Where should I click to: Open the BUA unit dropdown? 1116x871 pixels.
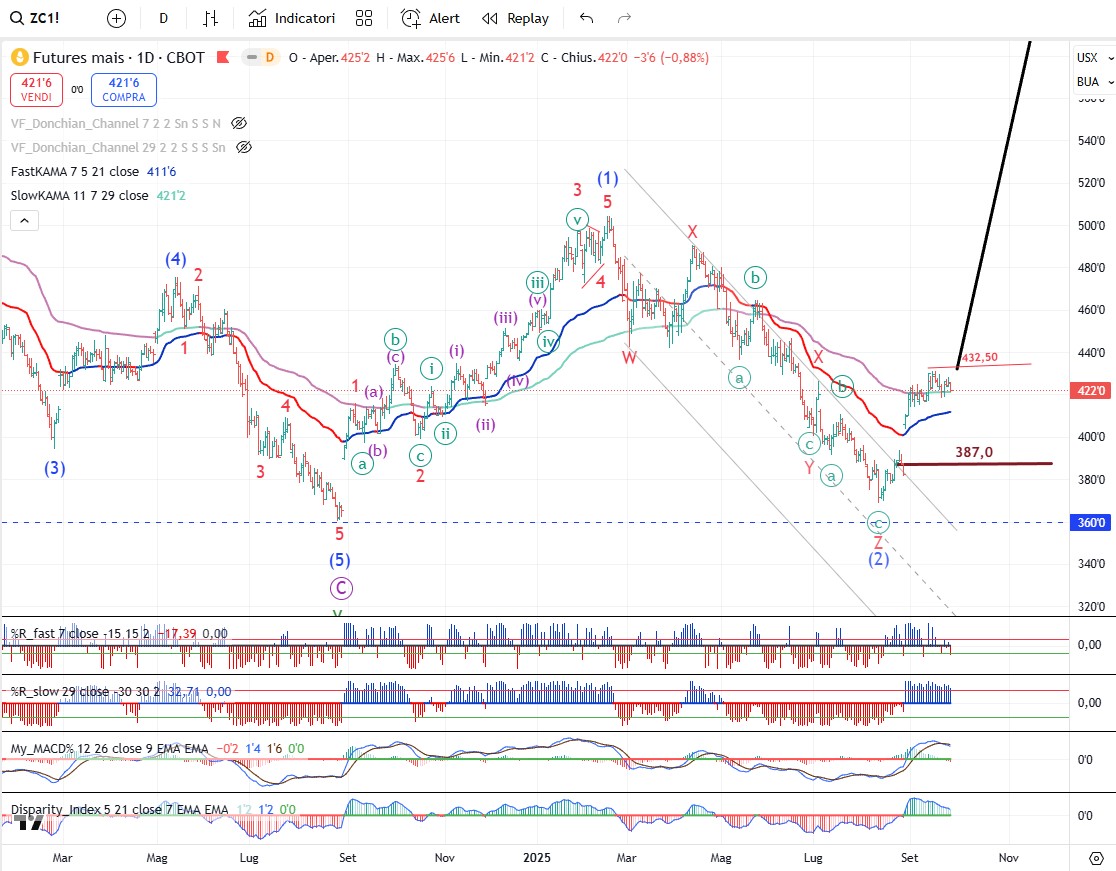(x=1092, y=82)
